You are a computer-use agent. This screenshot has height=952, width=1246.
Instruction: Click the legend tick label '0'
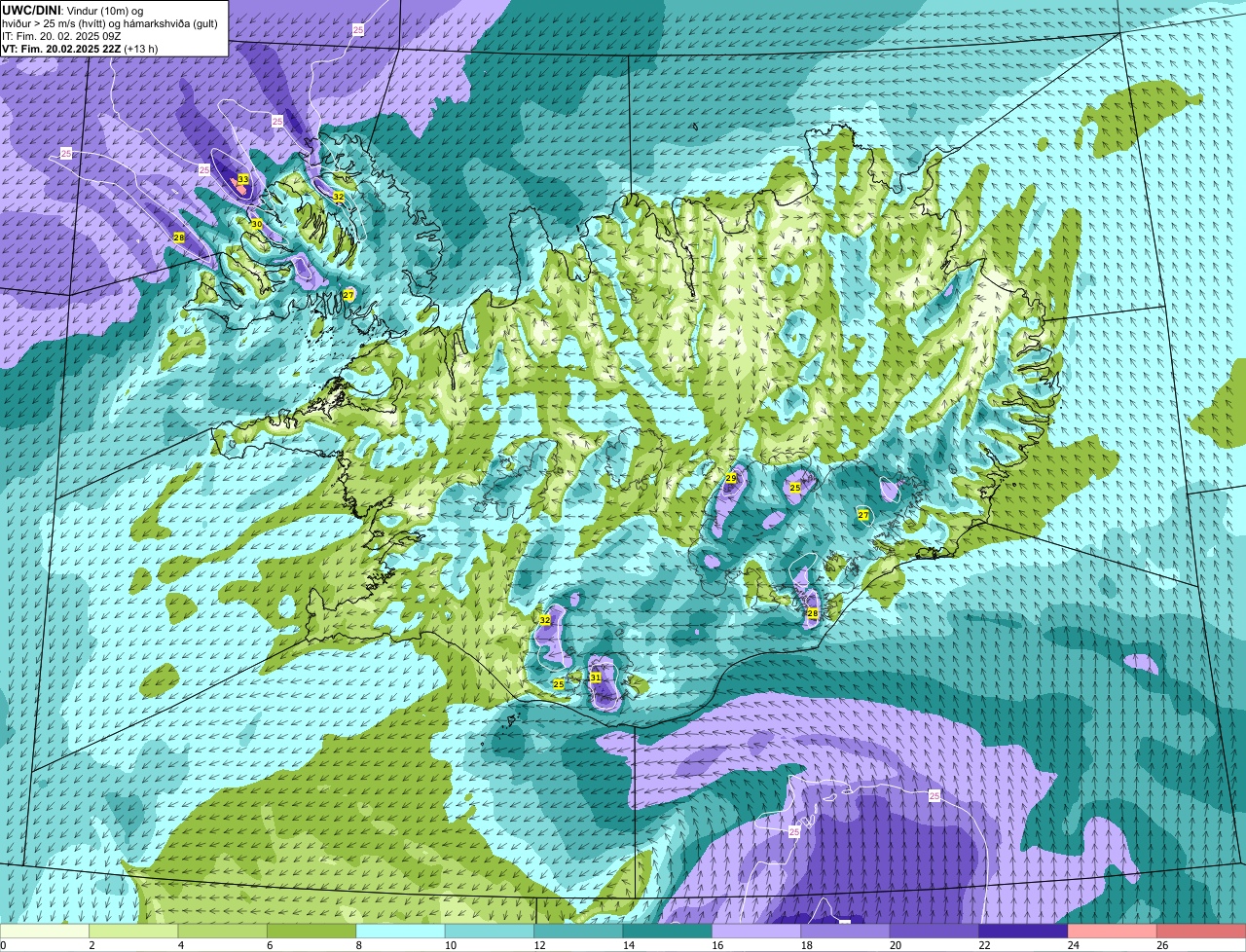3,944
